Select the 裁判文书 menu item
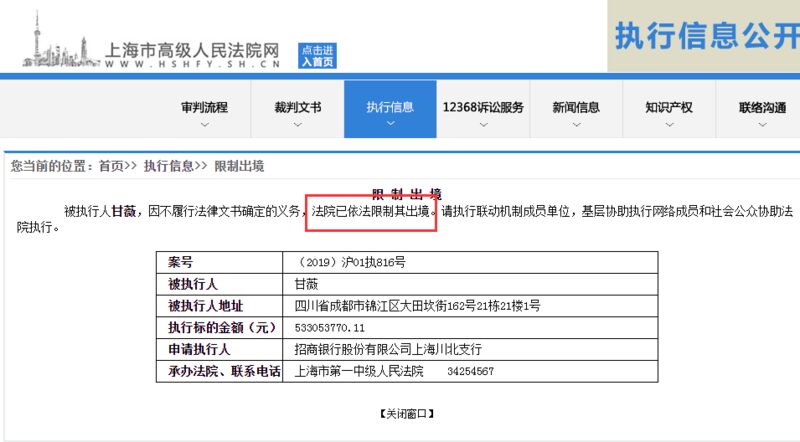Viewport: 800px width, 442px height. coord(297,107)
